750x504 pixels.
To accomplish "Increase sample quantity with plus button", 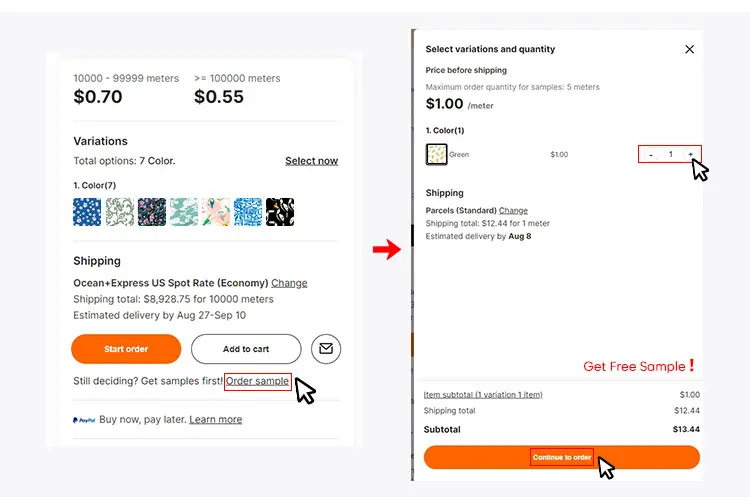I will [x=690, y=154].
